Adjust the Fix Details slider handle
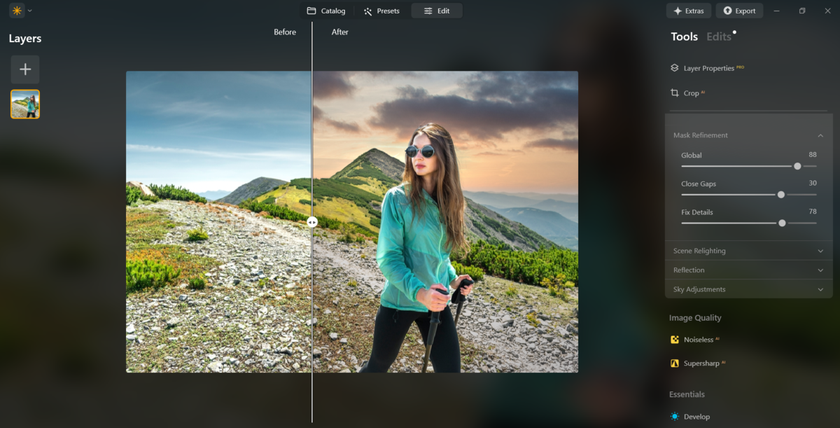The width and height of the screenshot is (840, 428). click(782, 223)
